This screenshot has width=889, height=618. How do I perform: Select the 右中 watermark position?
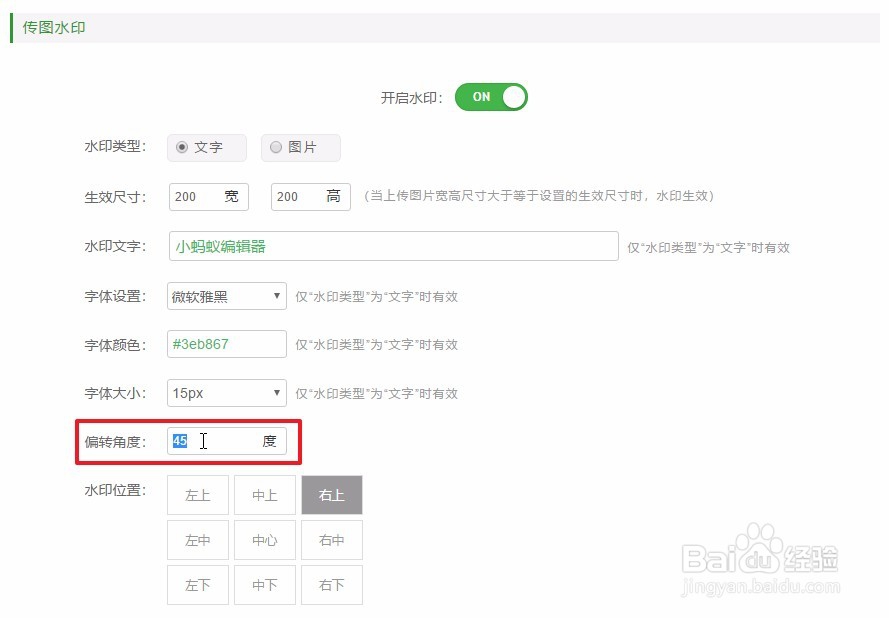point(331,539)
